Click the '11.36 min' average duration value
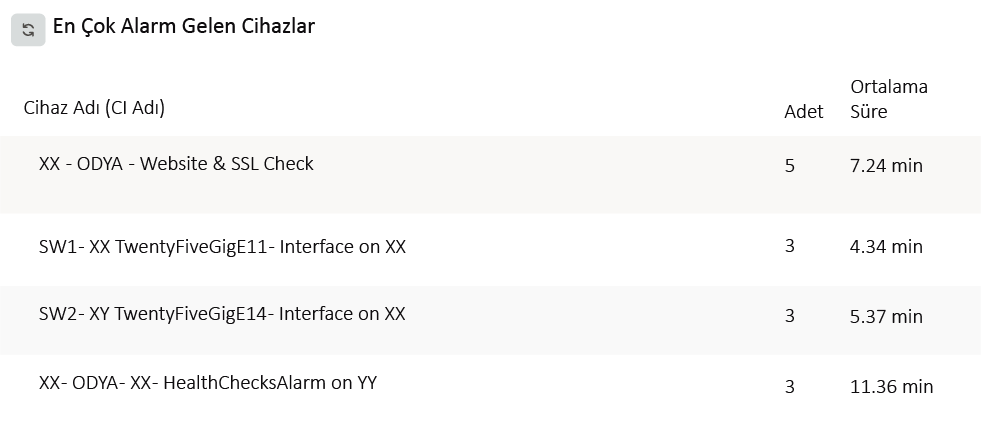Screen dimensions: 981x428 tap(891, 387)
